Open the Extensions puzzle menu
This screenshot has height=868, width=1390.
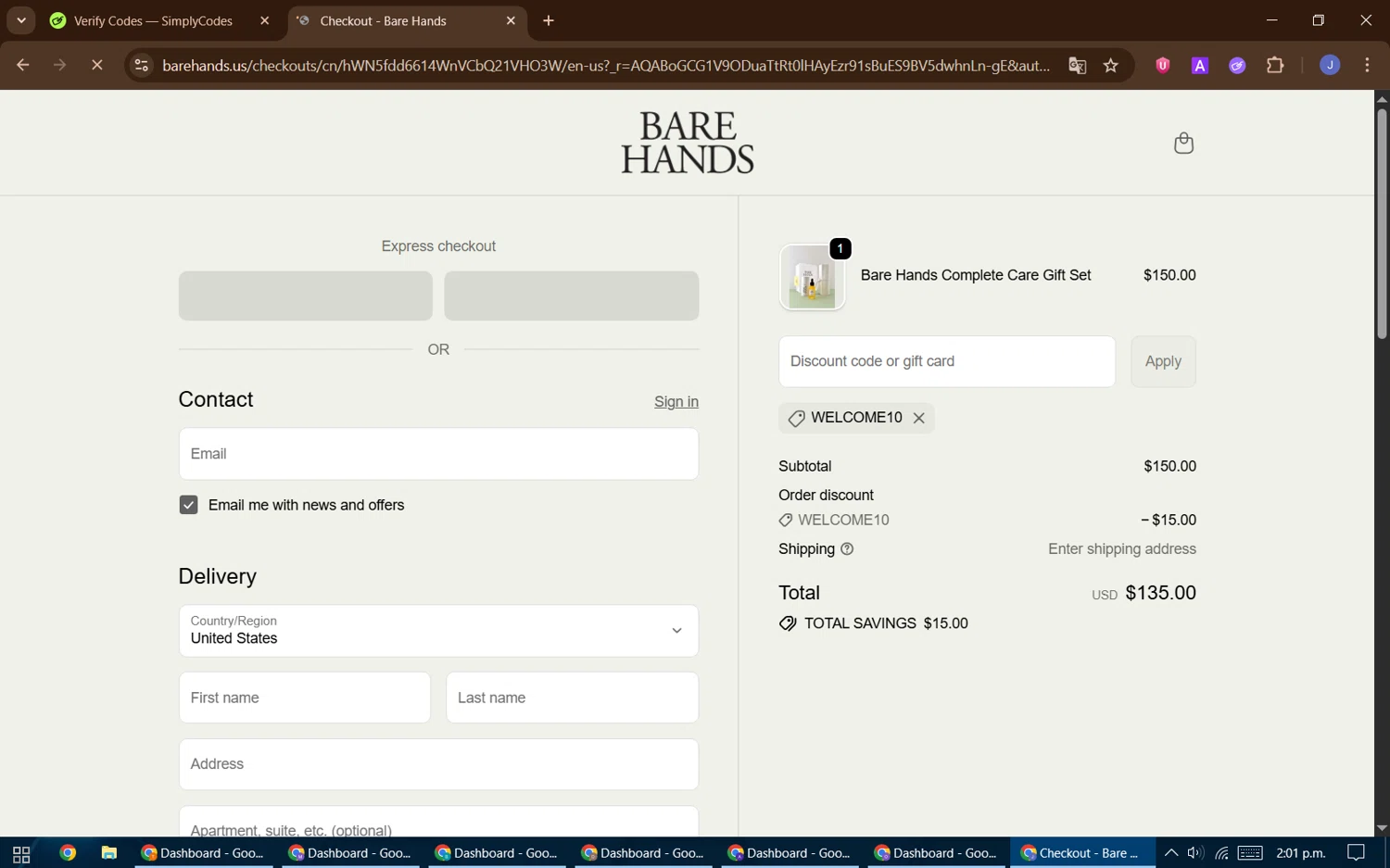[x=1275, y=65]
